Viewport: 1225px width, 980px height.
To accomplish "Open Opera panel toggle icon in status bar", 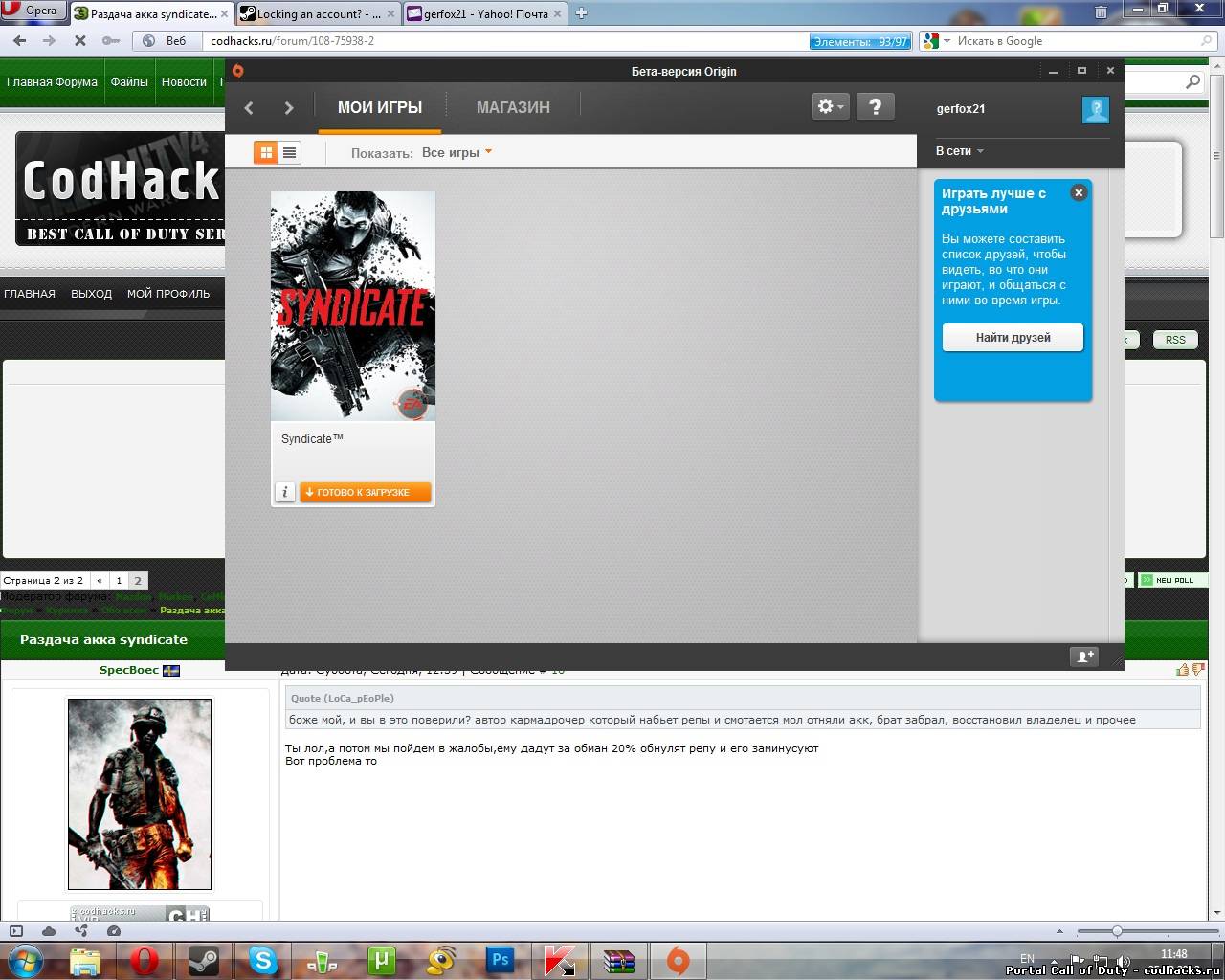I will pyautogui.click(x=15, y=931).
